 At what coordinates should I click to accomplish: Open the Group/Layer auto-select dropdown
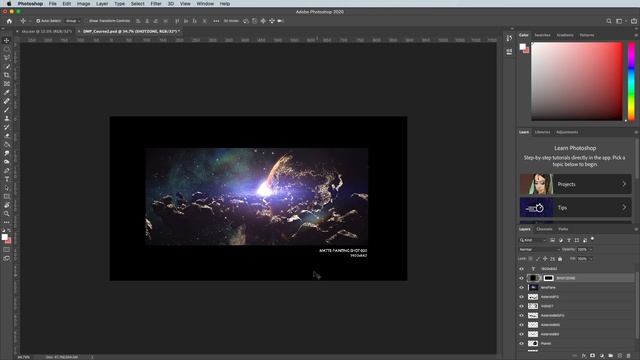73,21
